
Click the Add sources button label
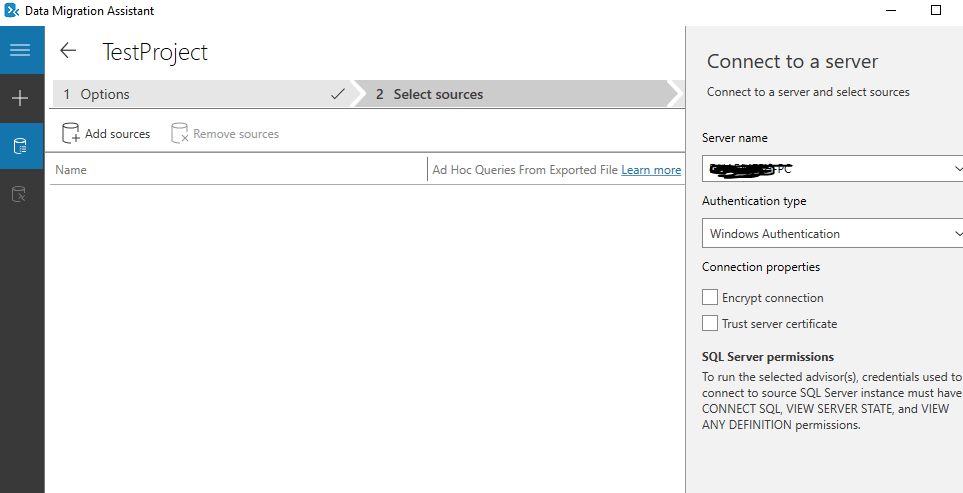click(117, 134)
